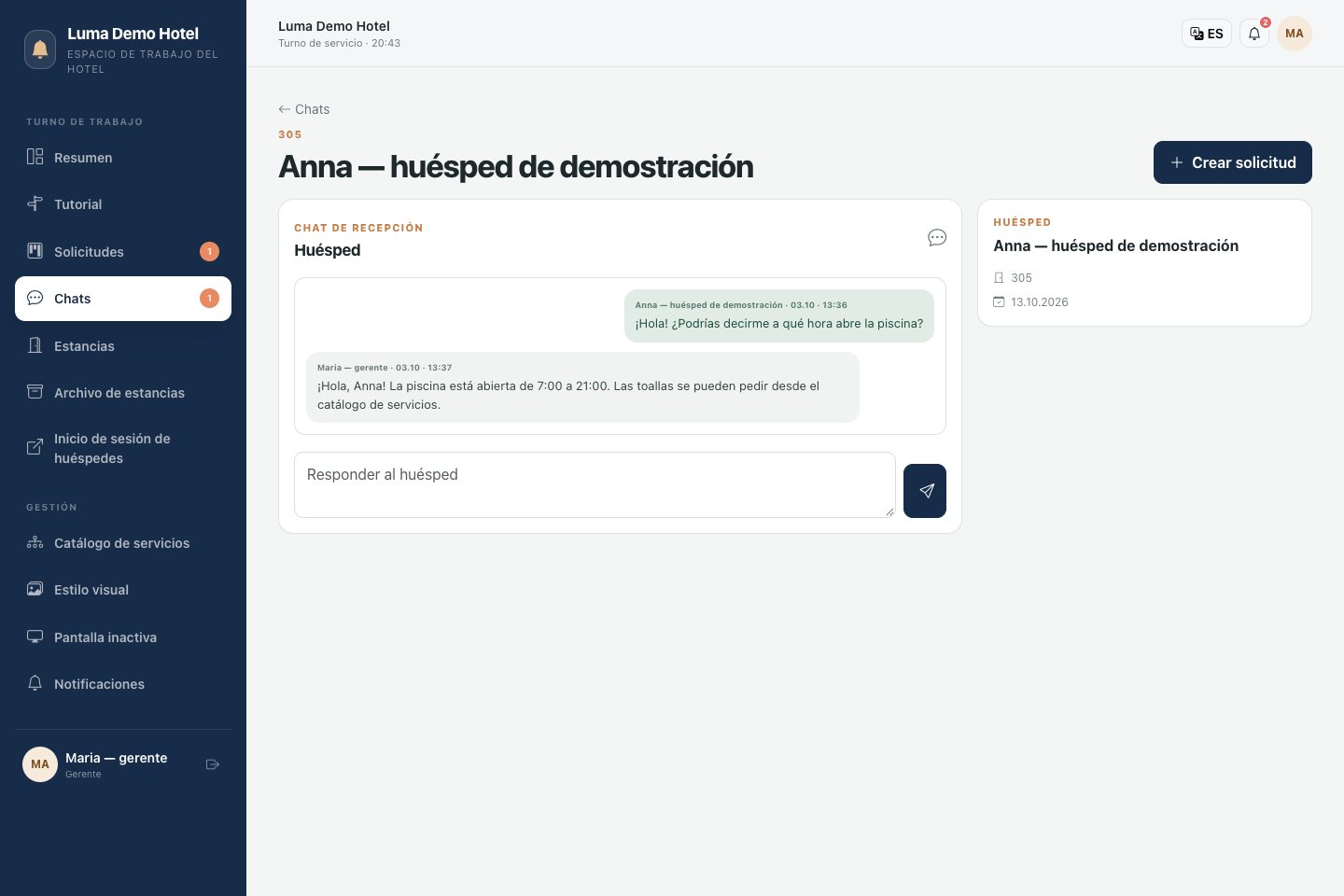The image size is (1344, 896).
Task: Go to Estancias menu item
Action: tap(123, 345)
